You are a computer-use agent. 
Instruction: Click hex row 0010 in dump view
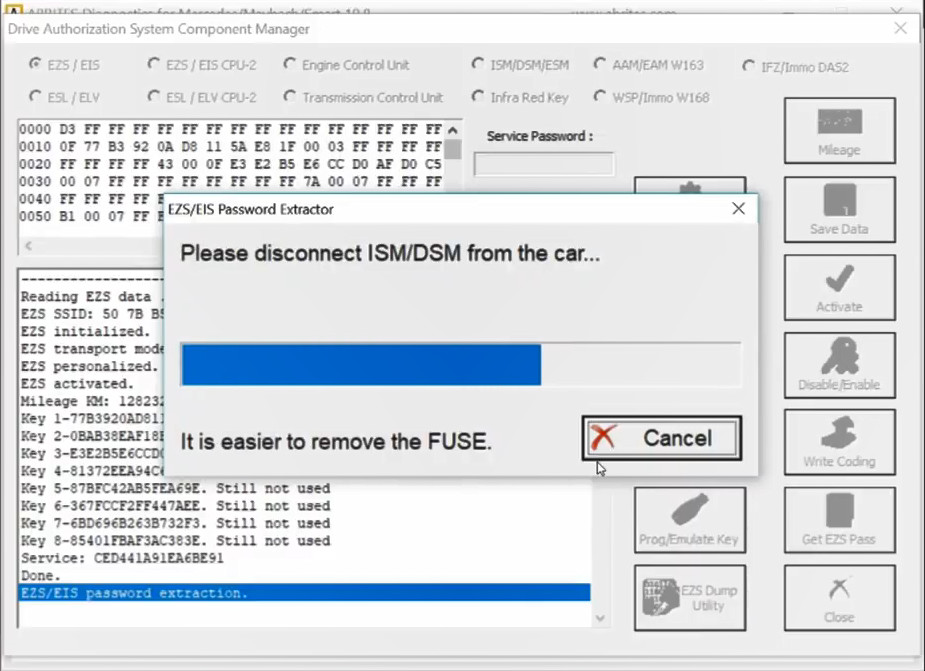(x=231, y=146)
